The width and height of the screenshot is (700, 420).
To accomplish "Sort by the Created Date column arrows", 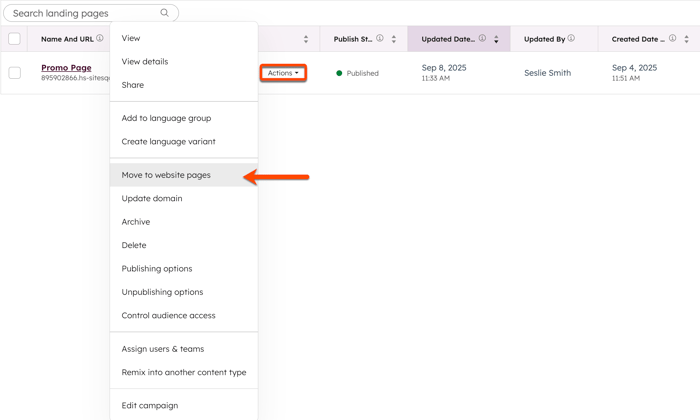I will pos(686,39).
